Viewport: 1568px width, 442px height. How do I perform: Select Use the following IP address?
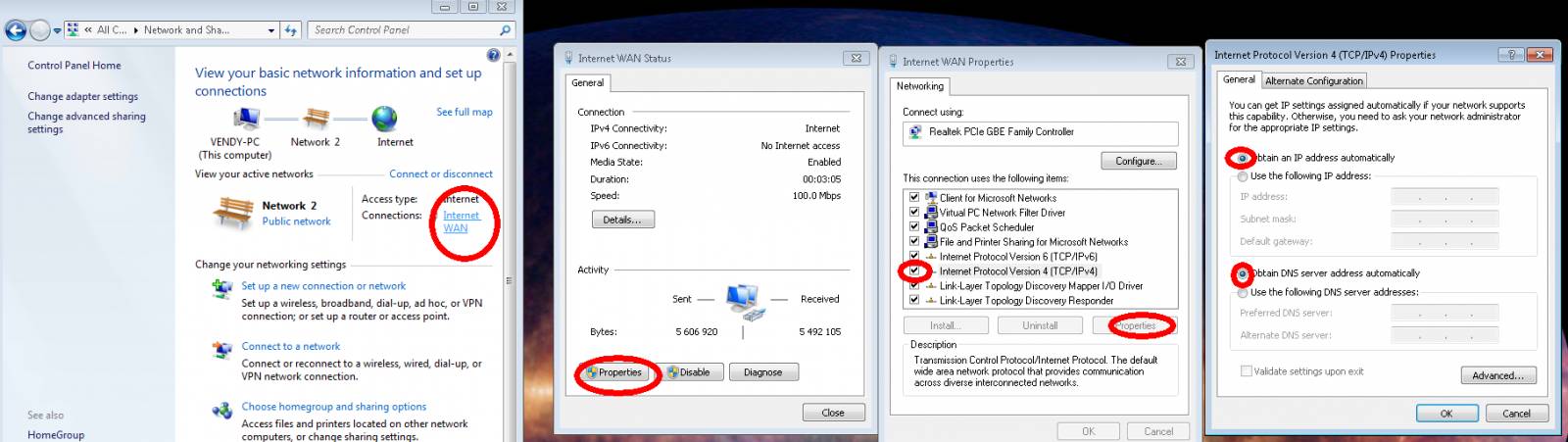click(x=1243, y=176)
